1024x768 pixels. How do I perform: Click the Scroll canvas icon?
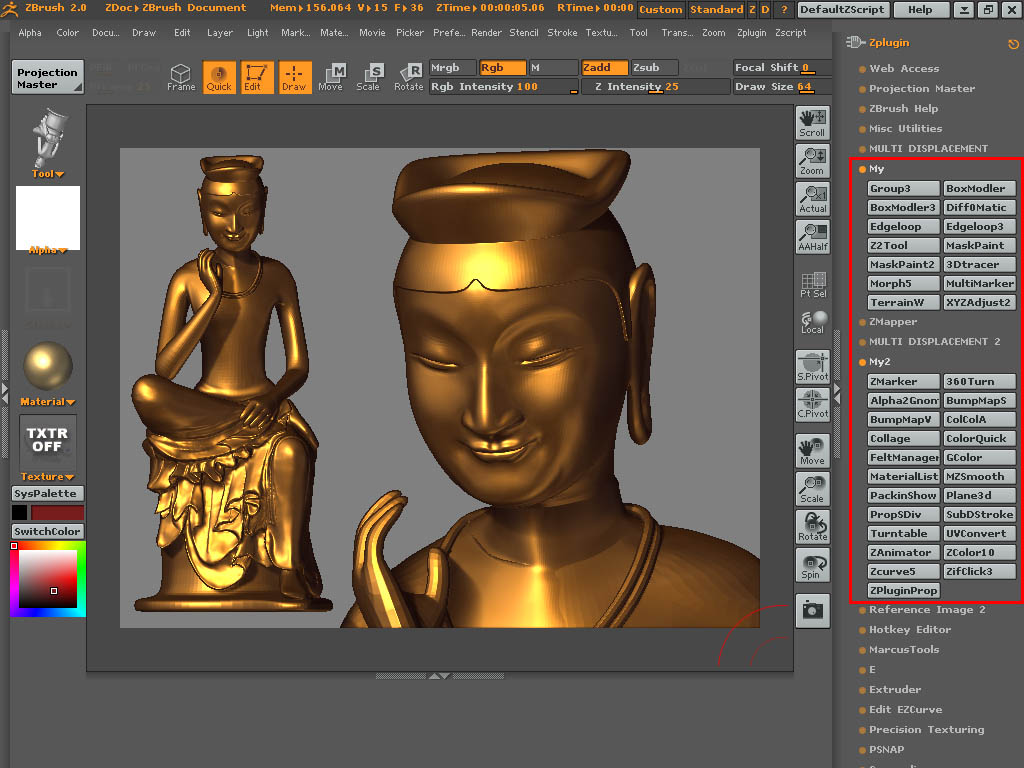click(x=812, y=123)
